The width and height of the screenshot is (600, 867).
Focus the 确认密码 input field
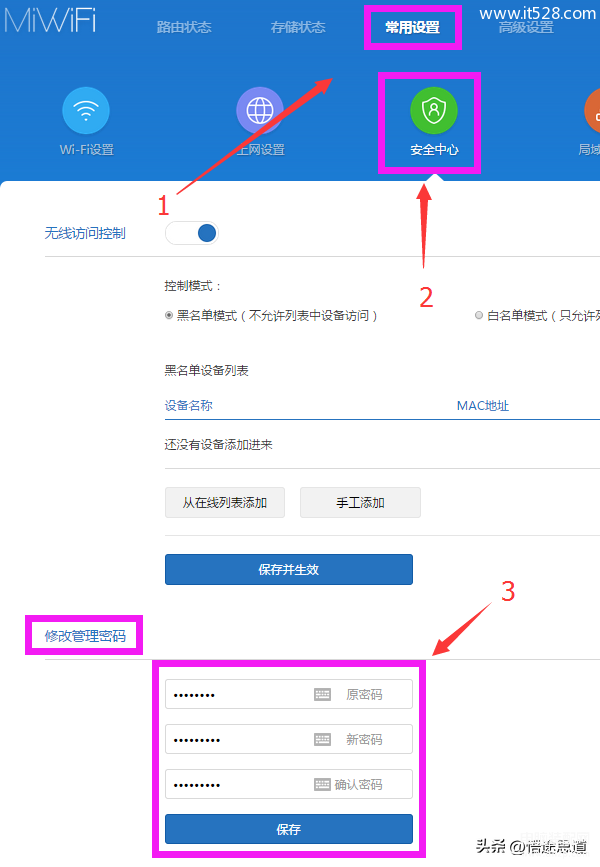[289, 784]
